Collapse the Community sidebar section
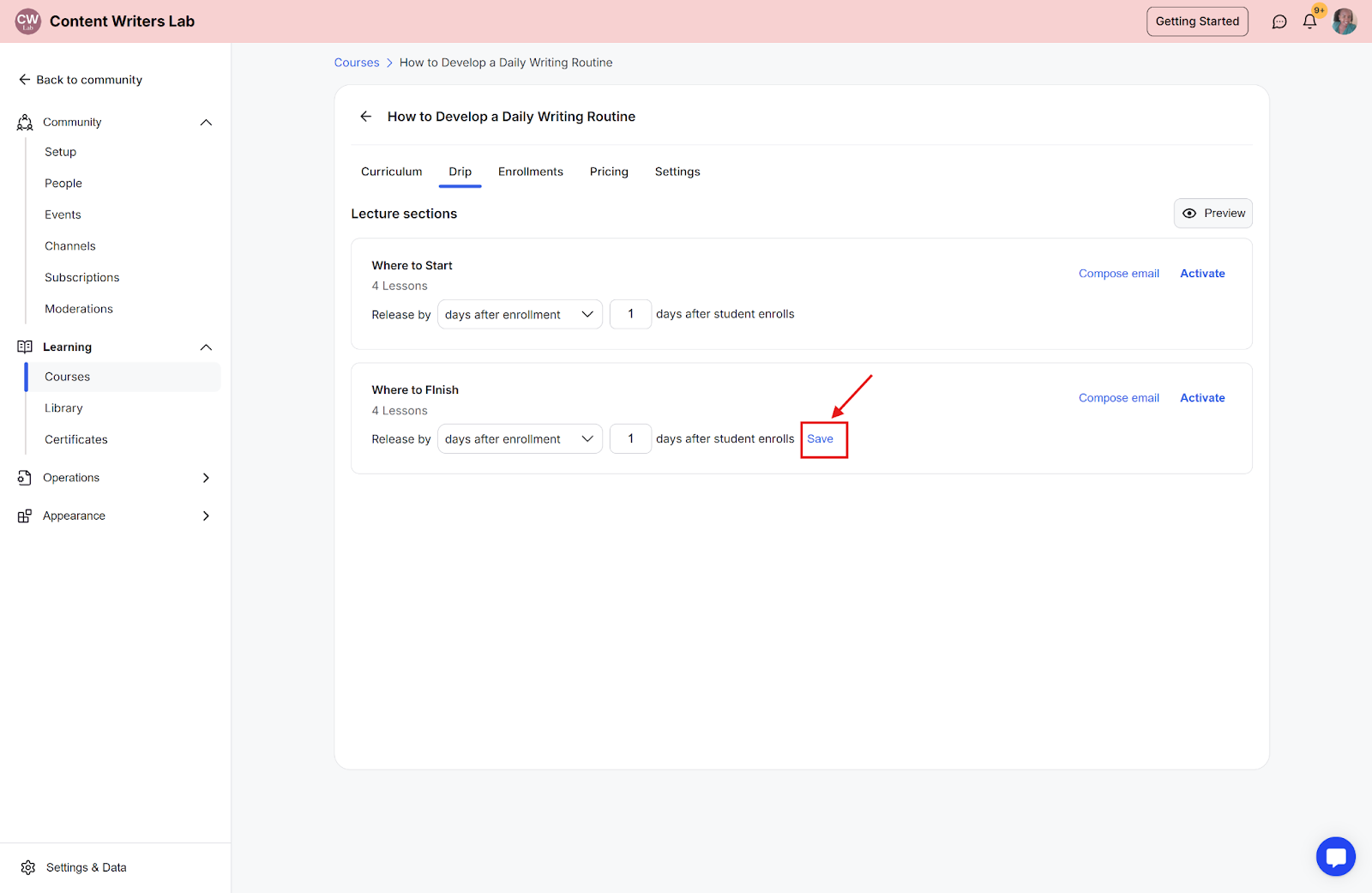 [x=206, y=123]
